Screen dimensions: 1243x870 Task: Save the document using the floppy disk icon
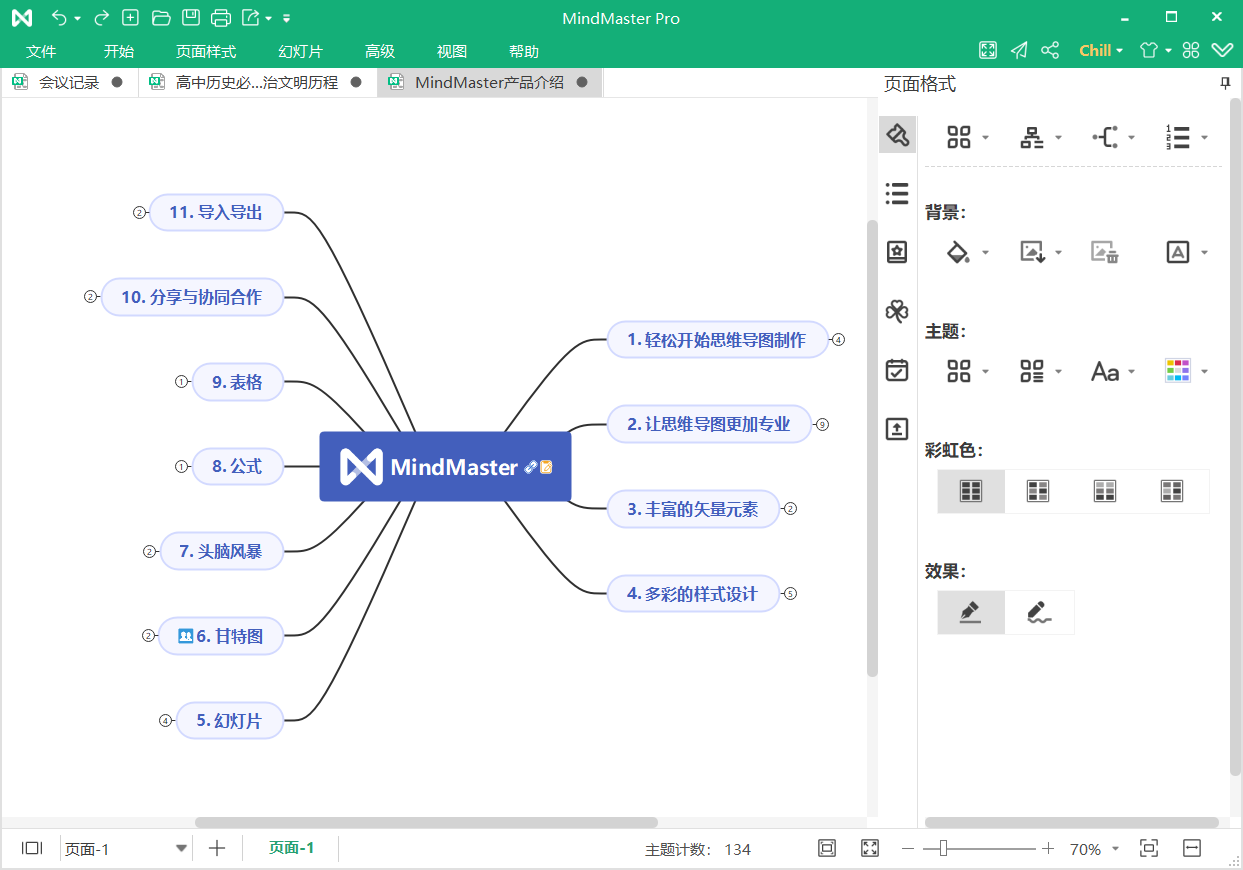tap(191, 18)
